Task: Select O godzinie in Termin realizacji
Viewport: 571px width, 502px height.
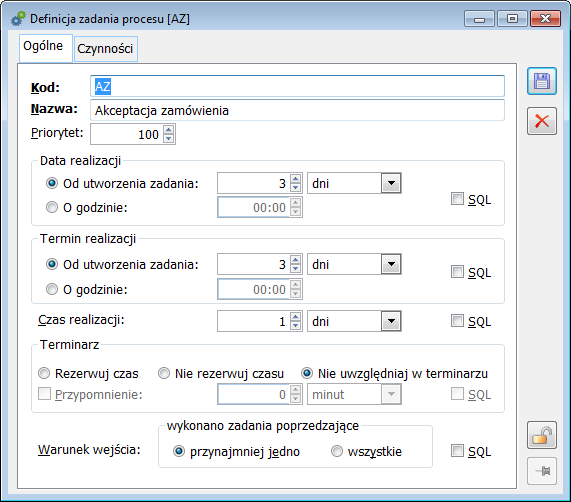Action: click(52, 289)
